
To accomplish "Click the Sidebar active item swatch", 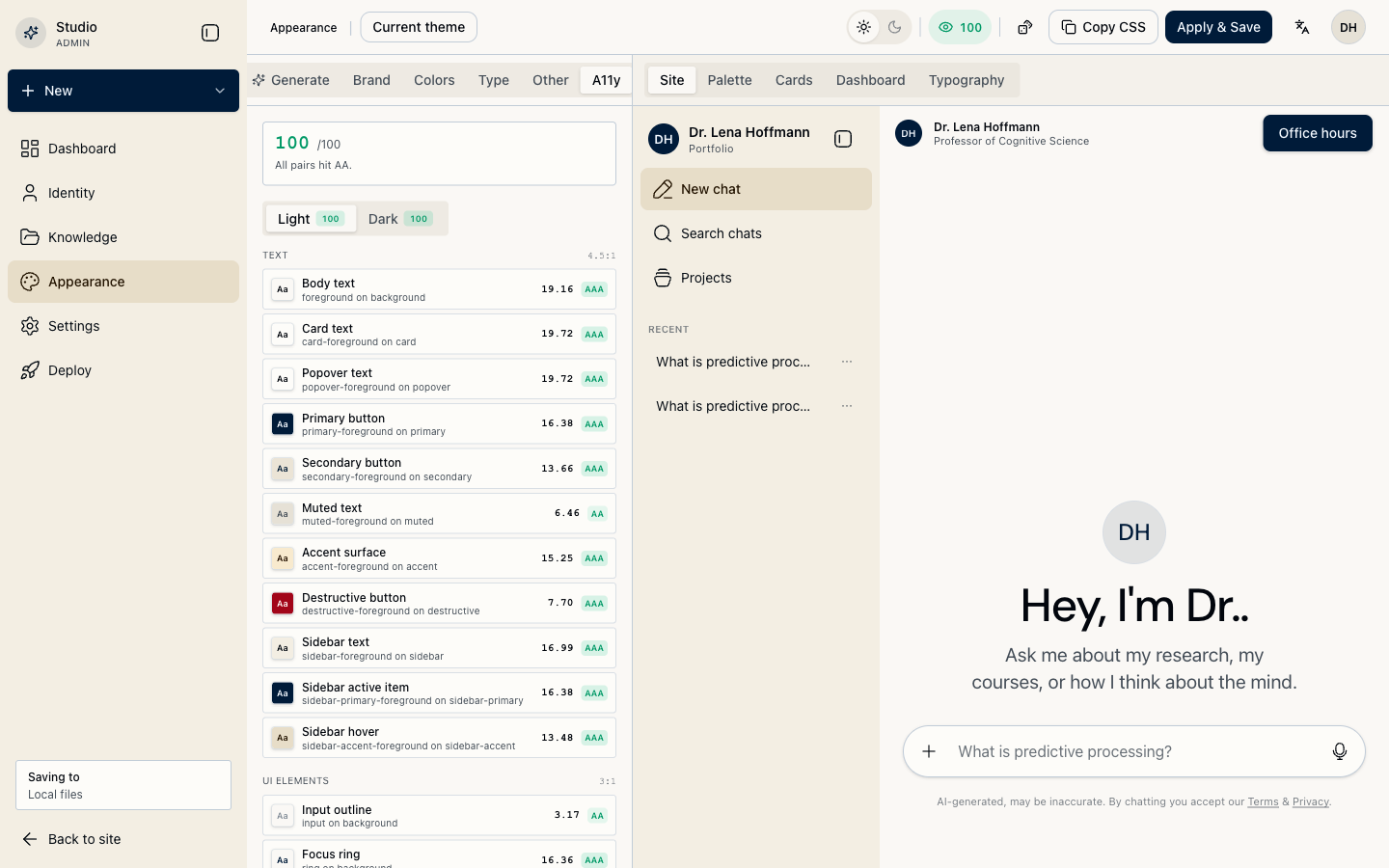I will coord(283,692).
